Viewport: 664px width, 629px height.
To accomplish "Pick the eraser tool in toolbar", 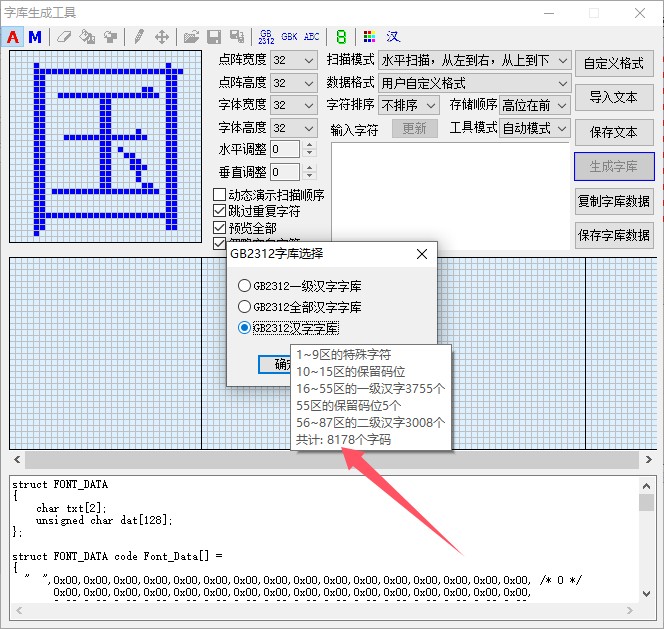I will (64, 37).
